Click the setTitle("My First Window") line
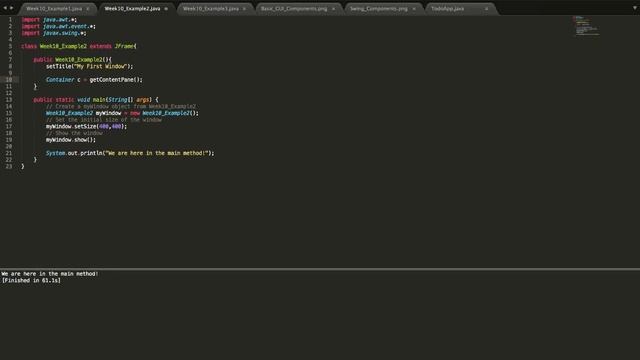The height and width of the screenshot is (360, 640). tap(89, 66)
